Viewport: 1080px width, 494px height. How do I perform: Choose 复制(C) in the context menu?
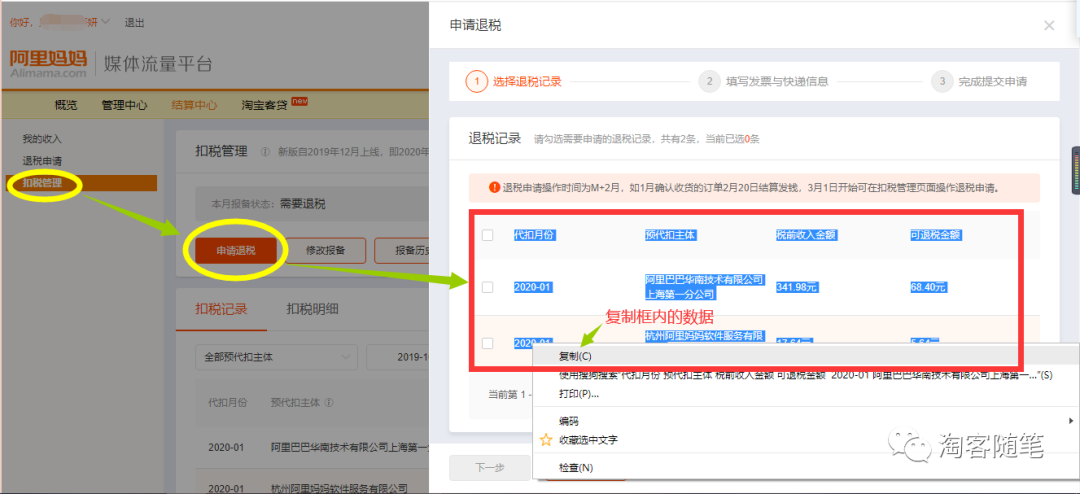(x=807, y=356)
